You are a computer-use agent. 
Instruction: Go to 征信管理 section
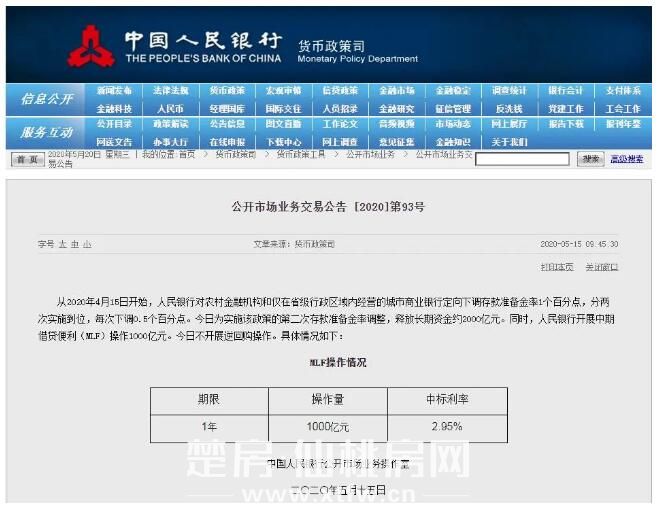coord(453,109)
